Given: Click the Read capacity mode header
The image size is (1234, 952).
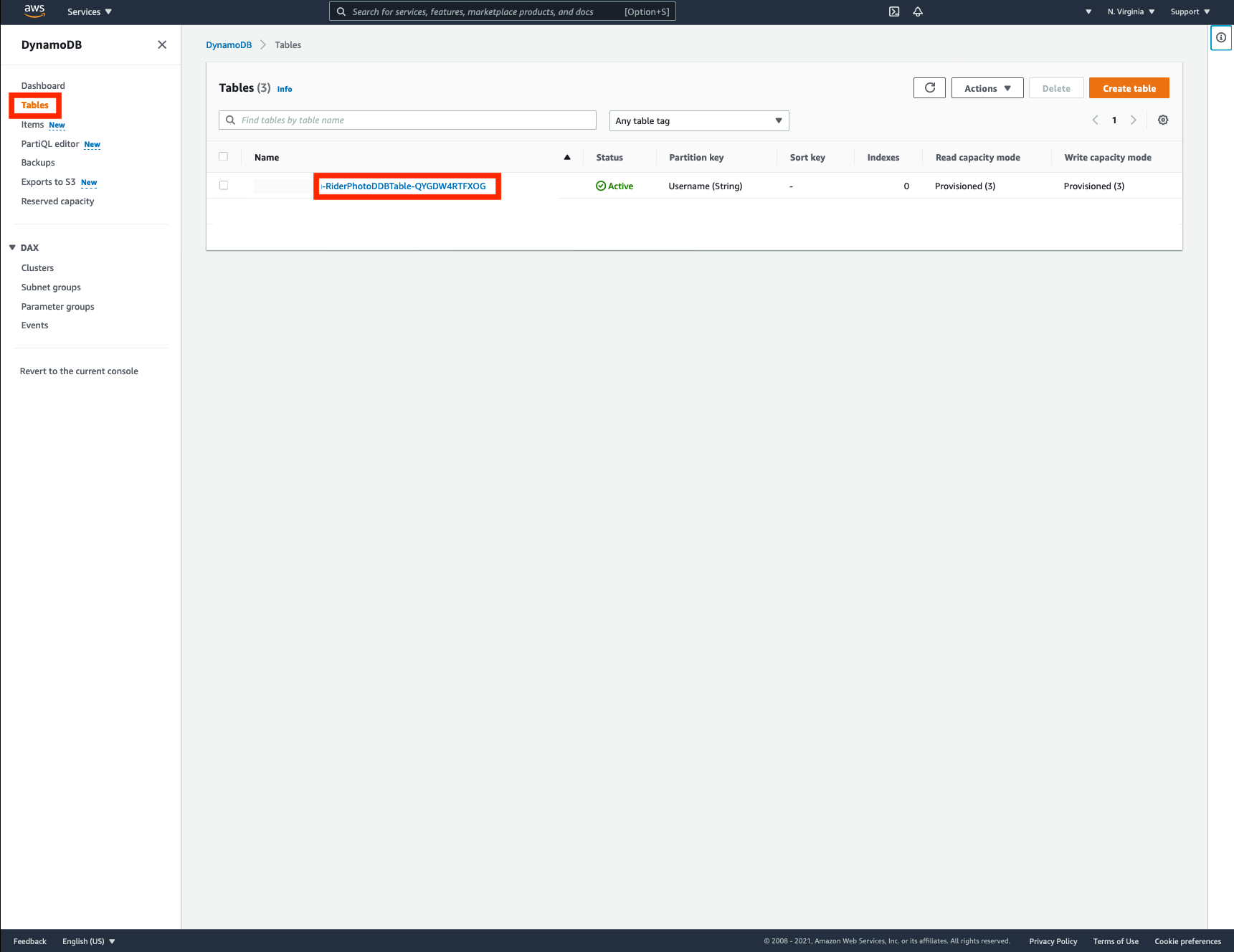Looking at the screenshot, I should coord(978,158).
